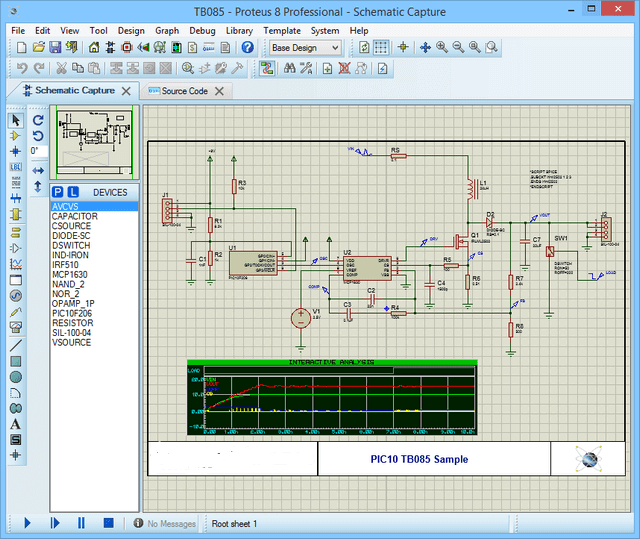640x539 pixels.
Task: Select the 2D line drawing tool
Action: [15, 344]
